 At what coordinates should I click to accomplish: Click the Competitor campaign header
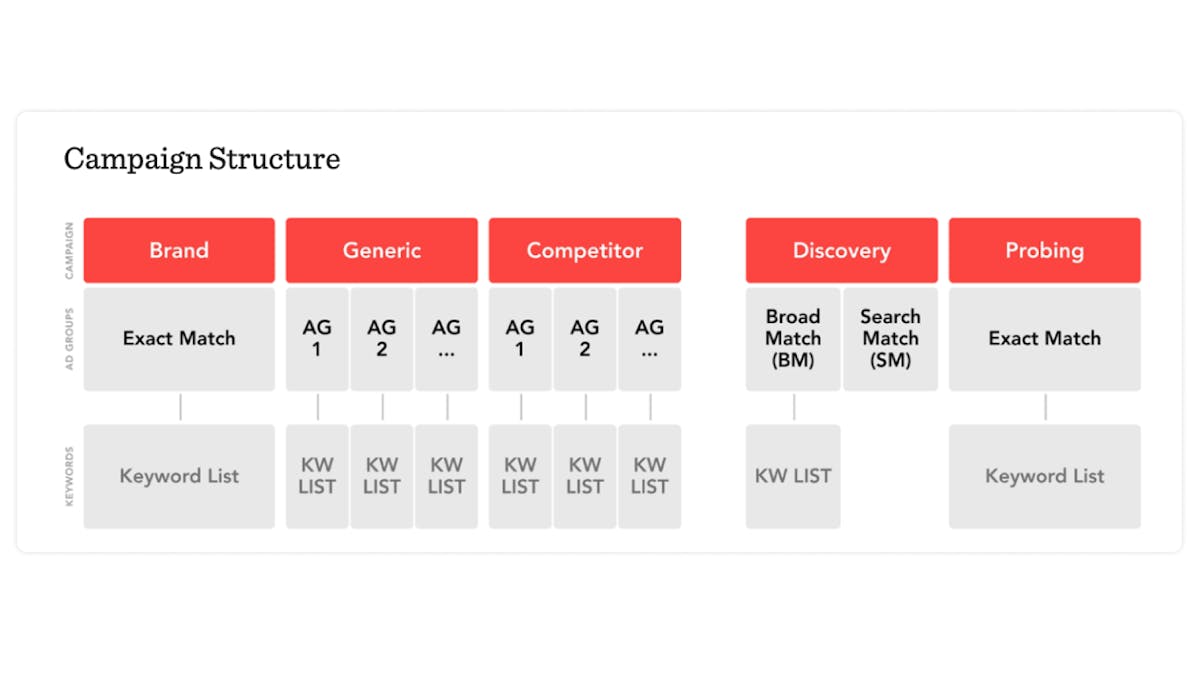[585, 250]
